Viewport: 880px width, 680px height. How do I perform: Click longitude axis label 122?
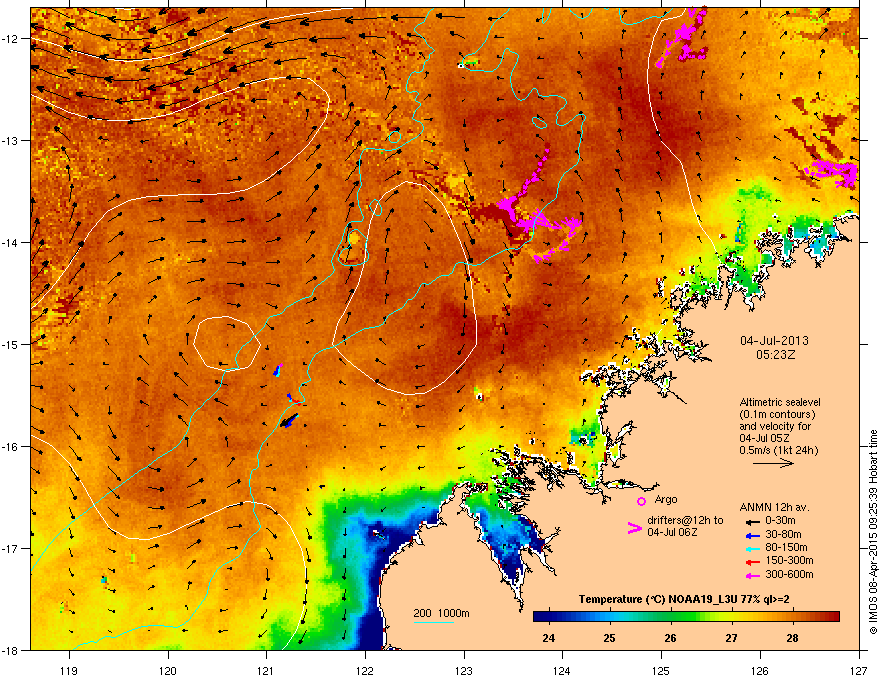click(365, 670)
